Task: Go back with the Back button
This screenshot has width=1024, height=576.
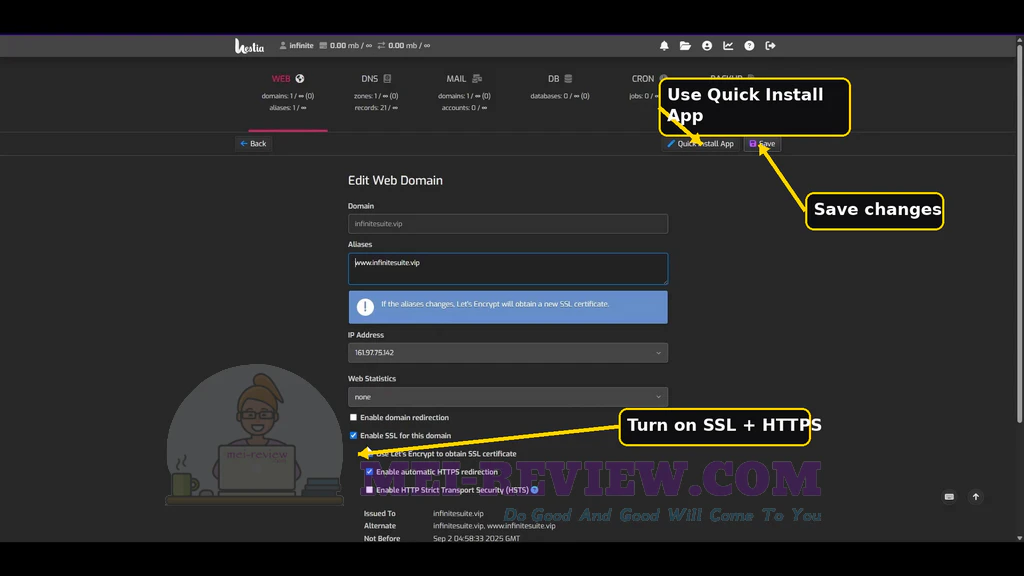Action: pyautogui.click(x=253, y=144)
